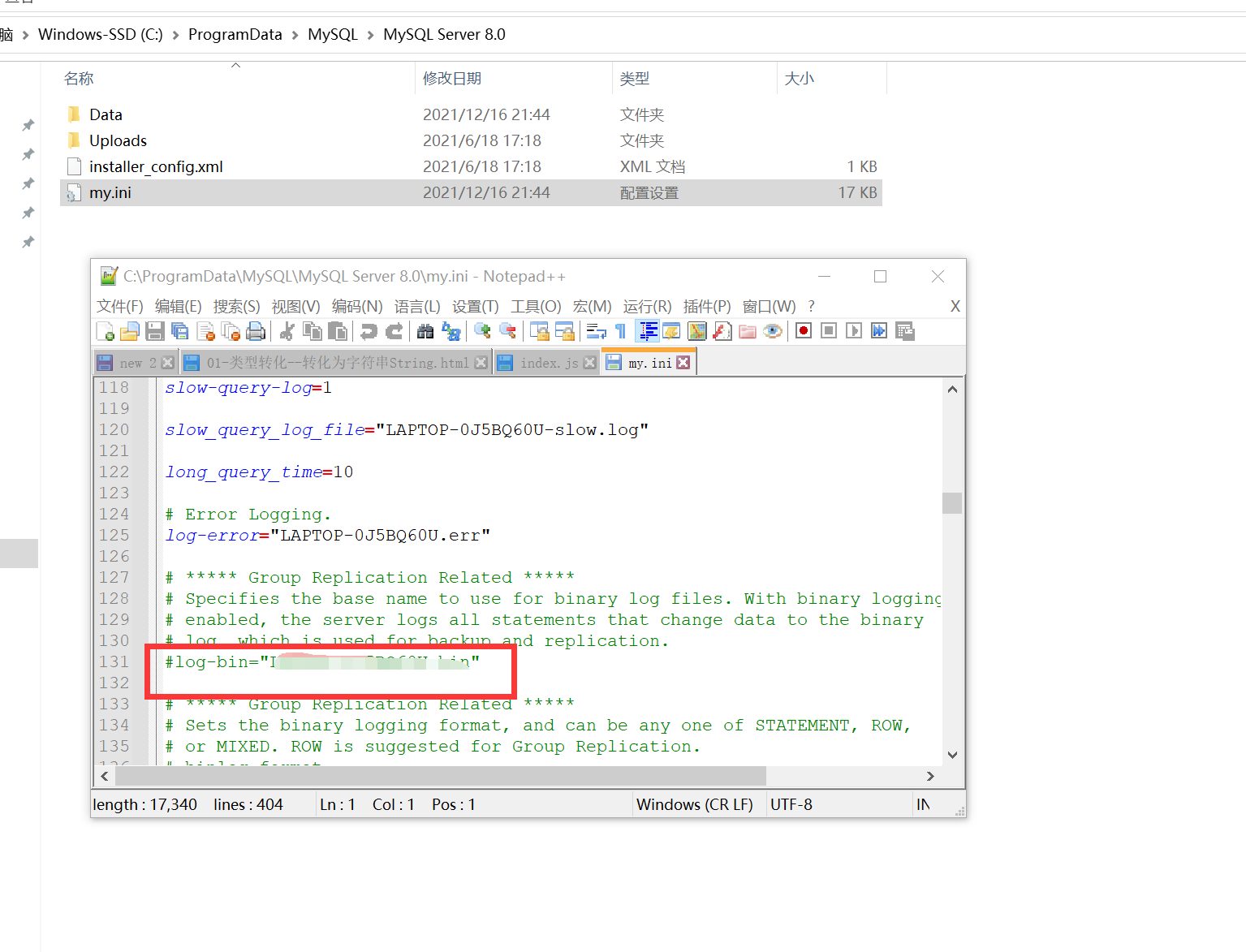Stop macro recording icon
1246x952 pixels.
click(x=829, y=330)
